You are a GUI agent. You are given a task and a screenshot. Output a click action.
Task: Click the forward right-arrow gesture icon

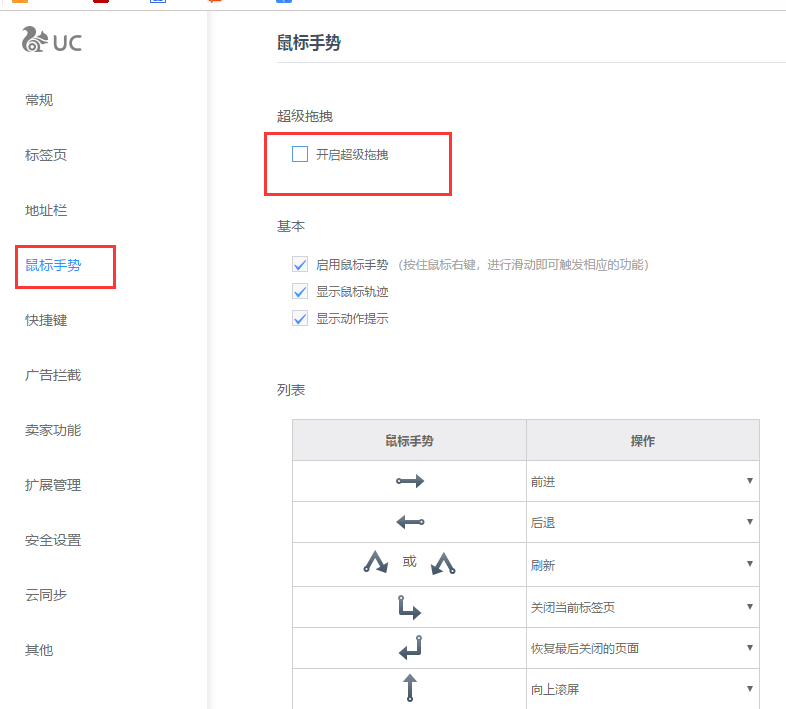(410, 481)
